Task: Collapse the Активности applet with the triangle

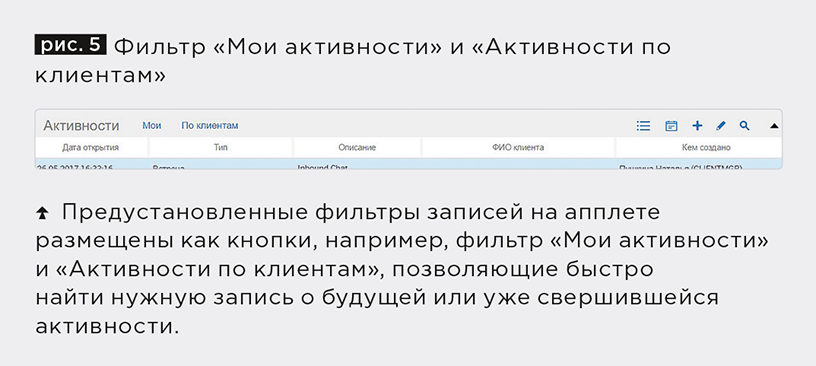Action: (x=774, y=126)
